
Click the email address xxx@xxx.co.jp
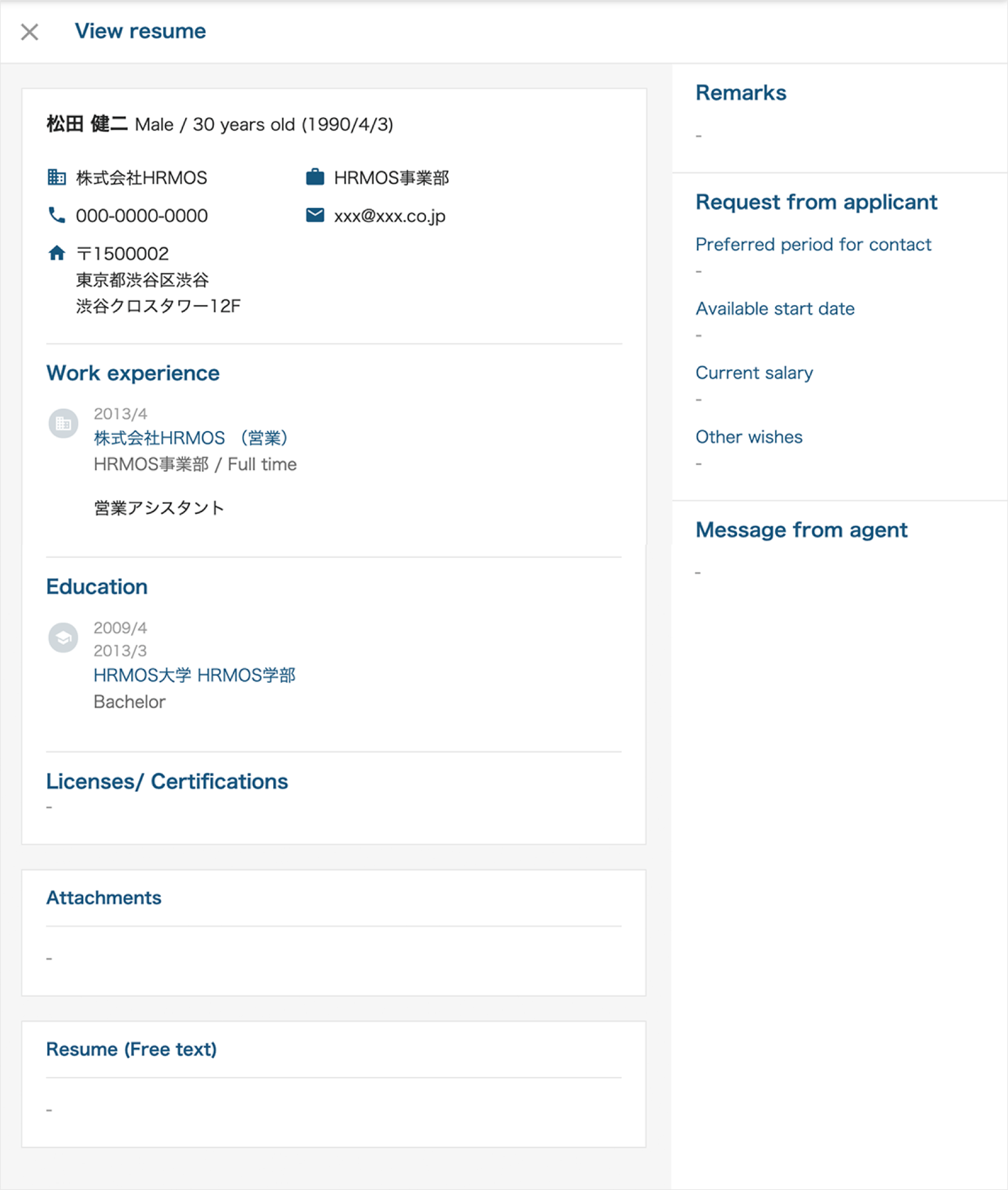390,216
